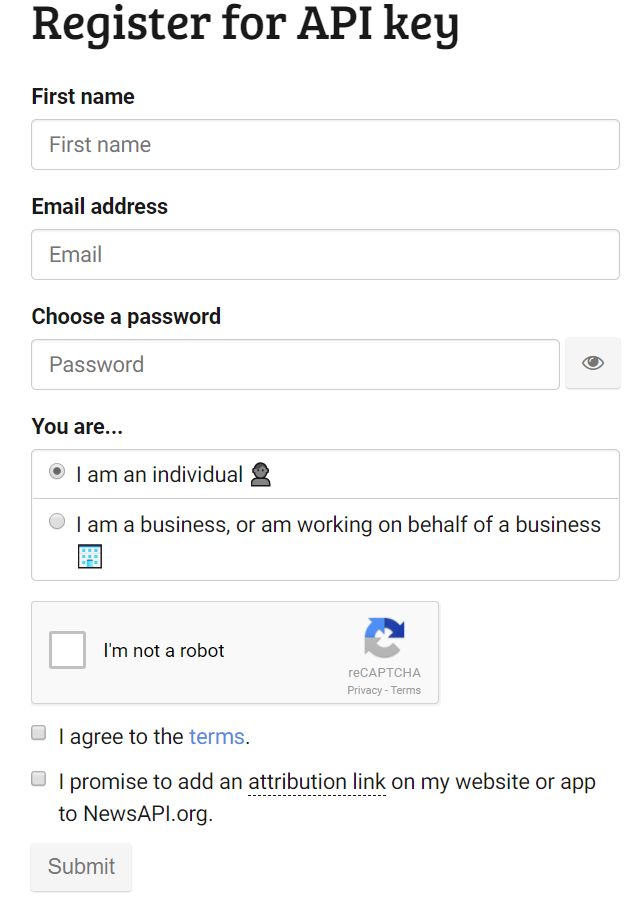Click into the Email input field
Viewport: 638px width, 901px height.
pos(325,255)
